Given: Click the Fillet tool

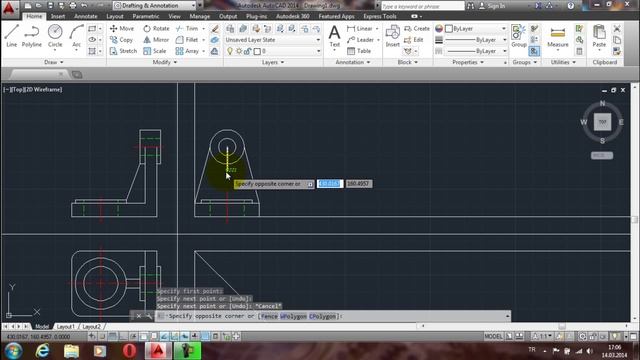Looking at the screenshot, I should coord(187,40).
